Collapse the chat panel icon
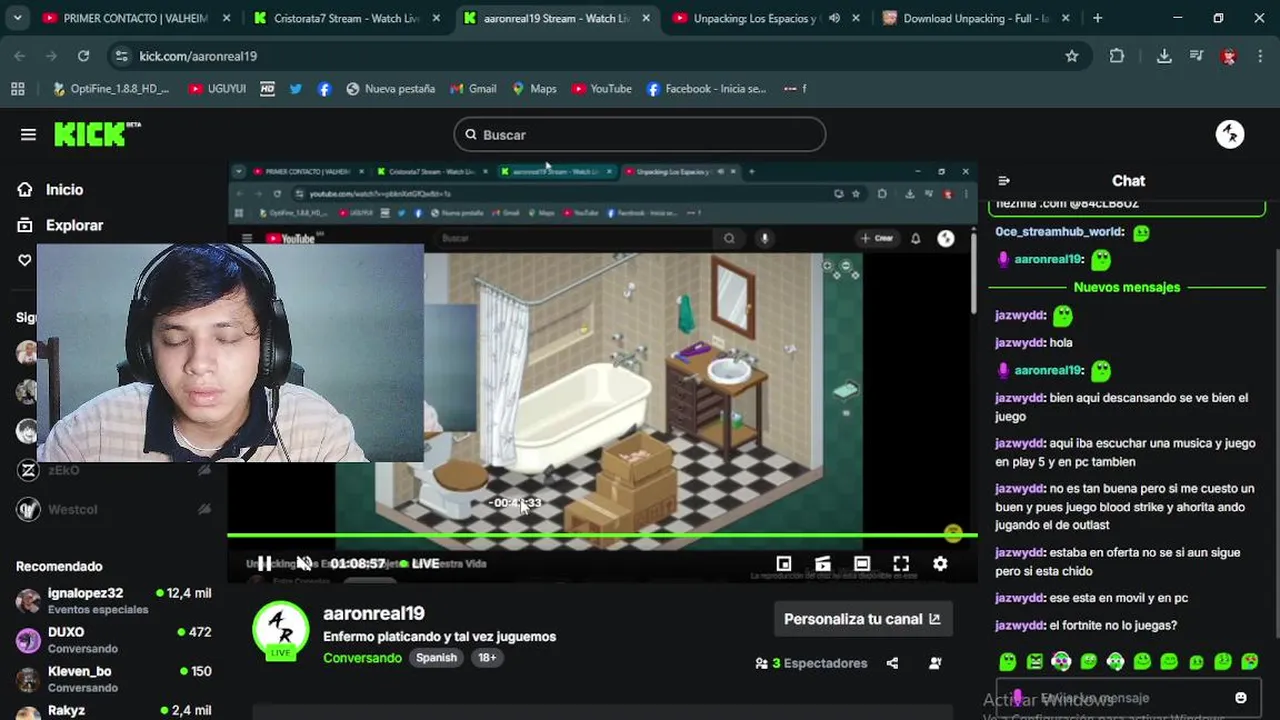Image resolution: width=1280 pixels, height=720 pixels. coord(1004,181)
